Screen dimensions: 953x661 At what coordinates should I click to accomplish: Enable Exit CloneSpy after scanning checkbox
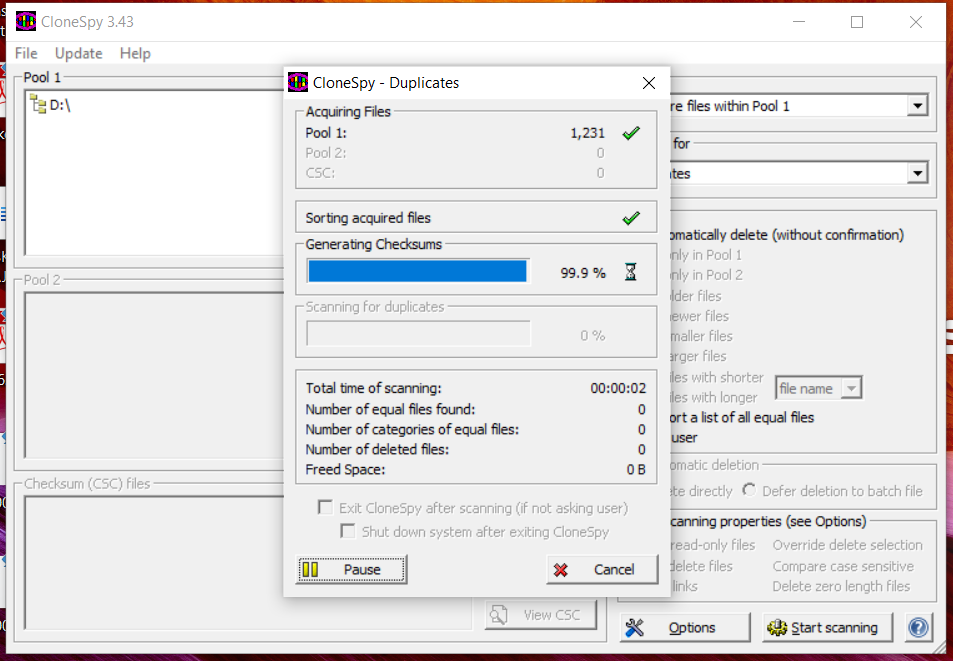325,507
